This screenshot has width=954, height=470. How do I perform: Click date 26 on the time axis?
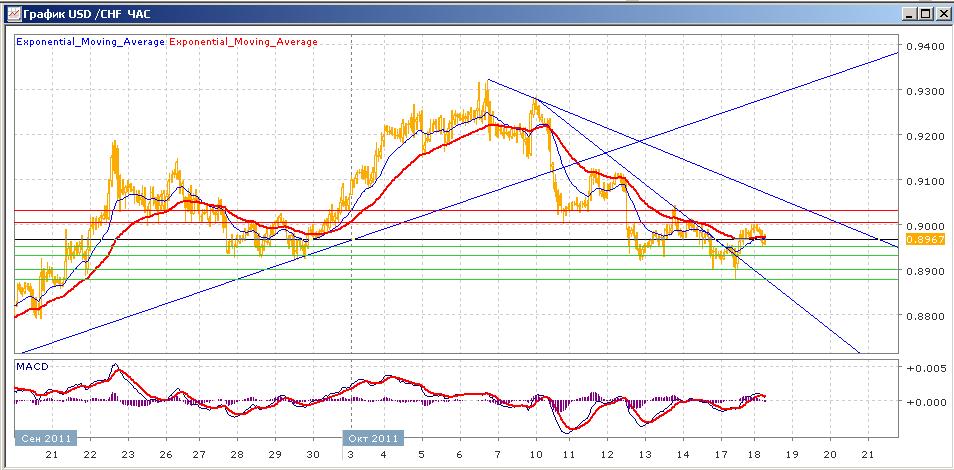click(x=164, y=455)
